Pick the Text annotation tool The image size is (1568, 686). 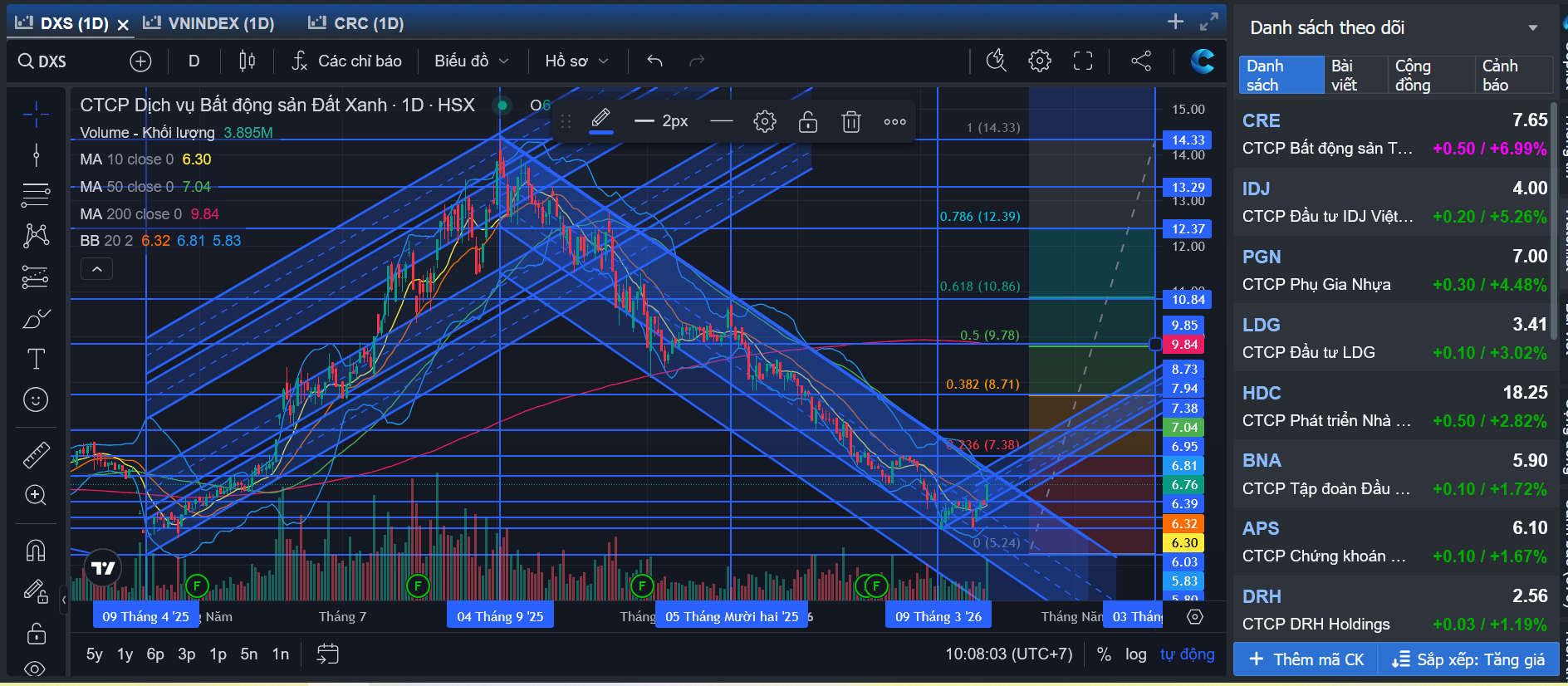coord(36,359)
